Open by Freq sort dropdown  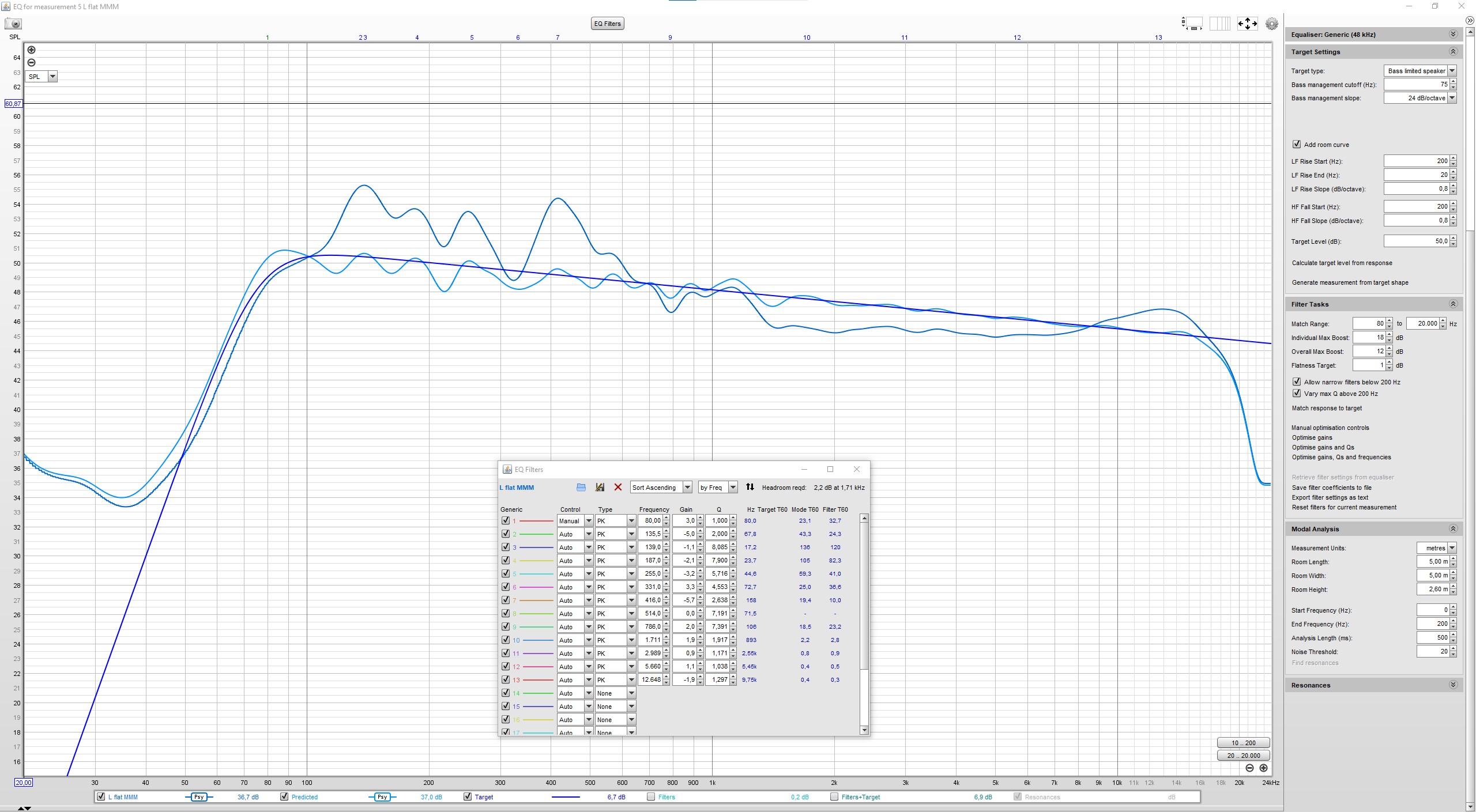(x=718, y=488)
